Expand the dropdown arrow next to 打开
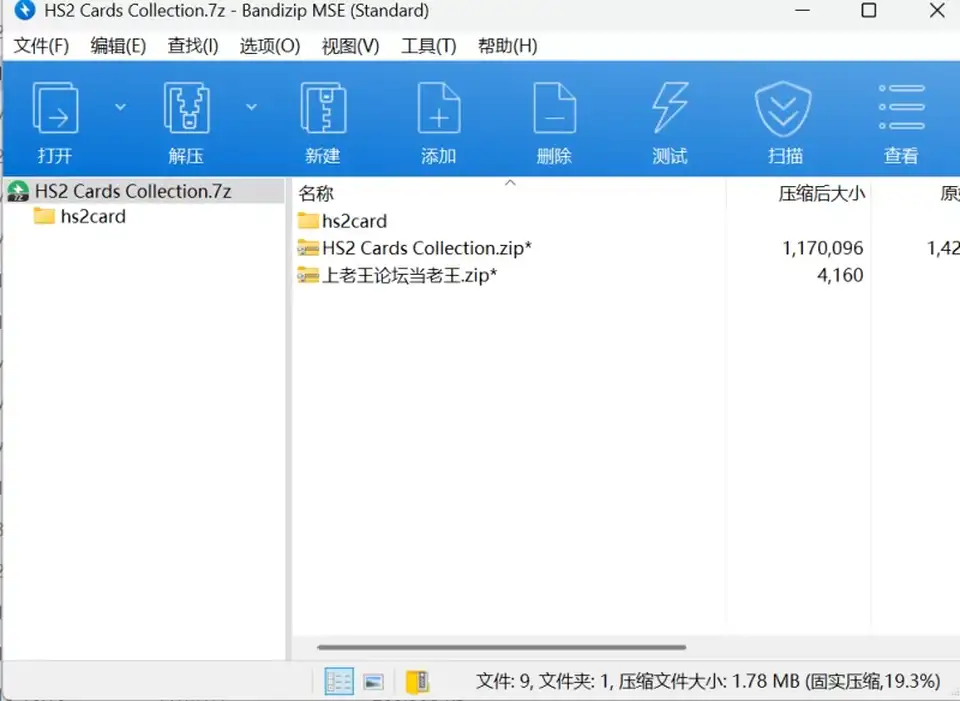This screenshot has width=960, height=701. pyautogui.click(x=121, y=107)
